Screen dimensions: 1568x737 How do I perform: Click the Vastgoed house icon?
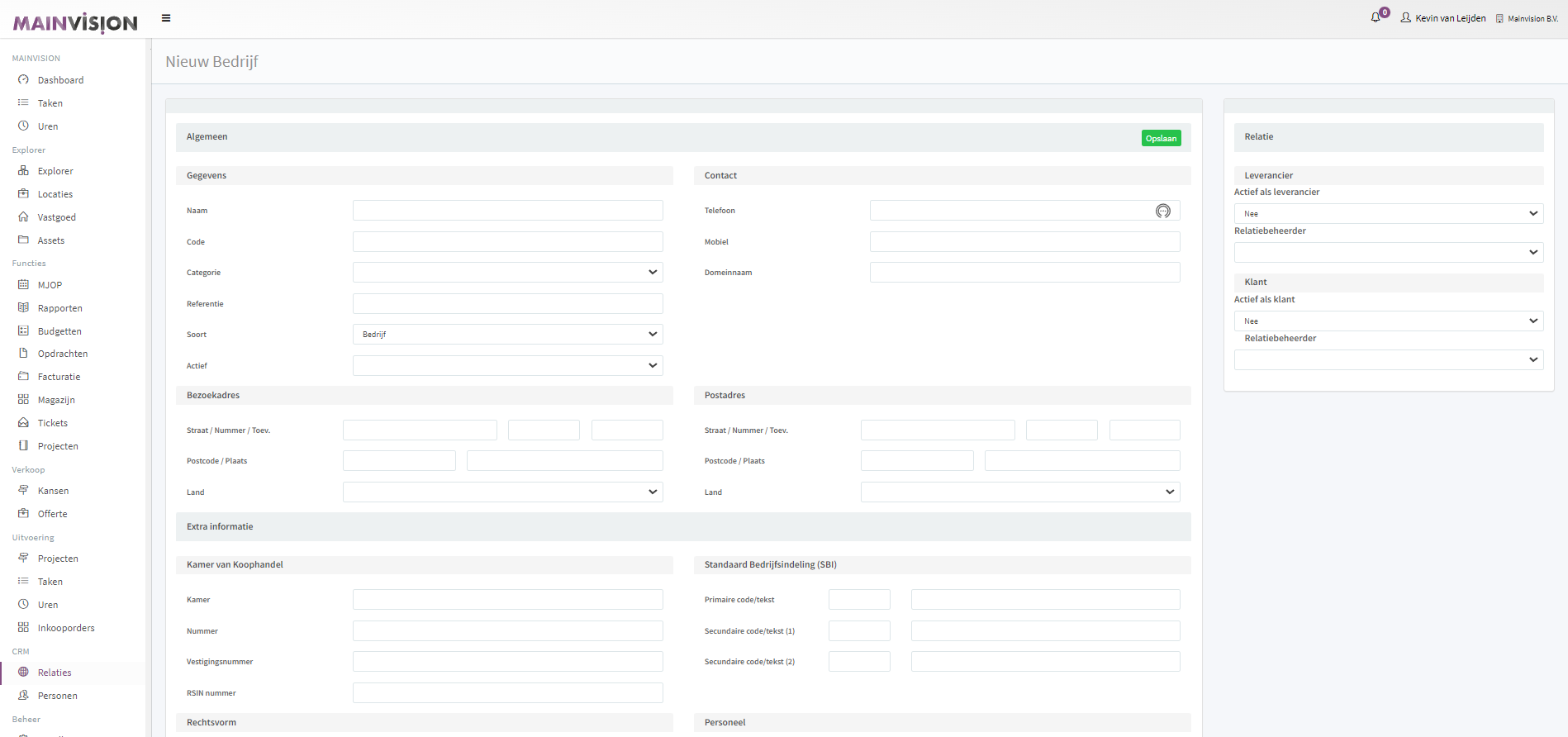coord(23,217)
